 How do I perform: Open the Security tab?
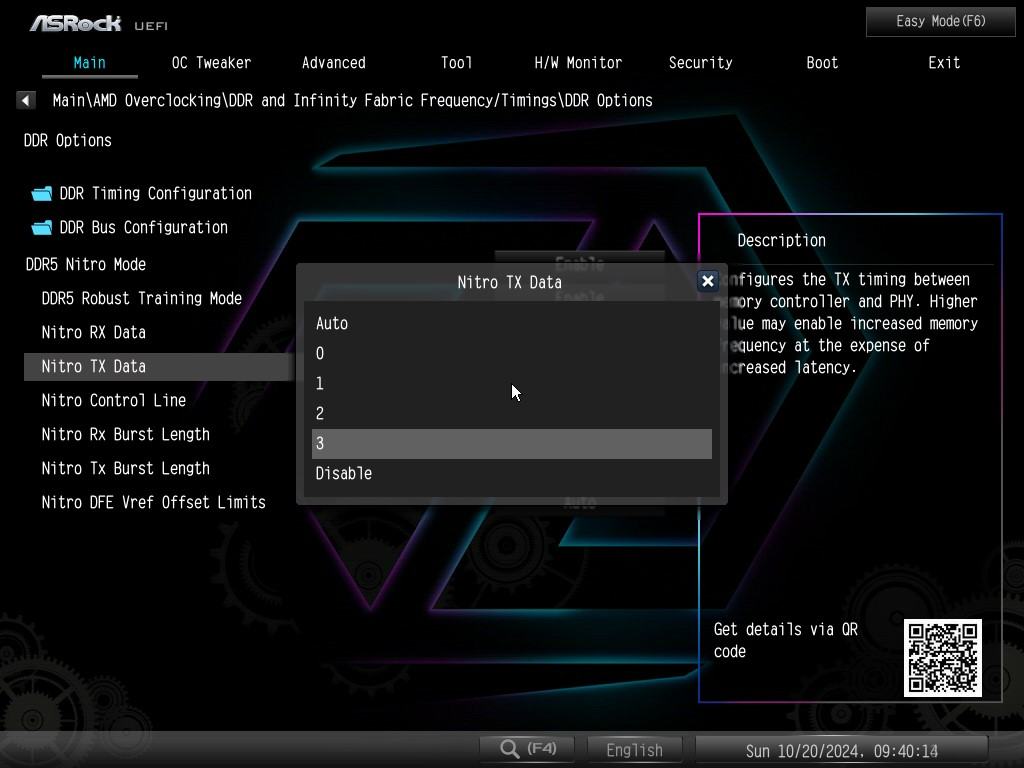700,63
